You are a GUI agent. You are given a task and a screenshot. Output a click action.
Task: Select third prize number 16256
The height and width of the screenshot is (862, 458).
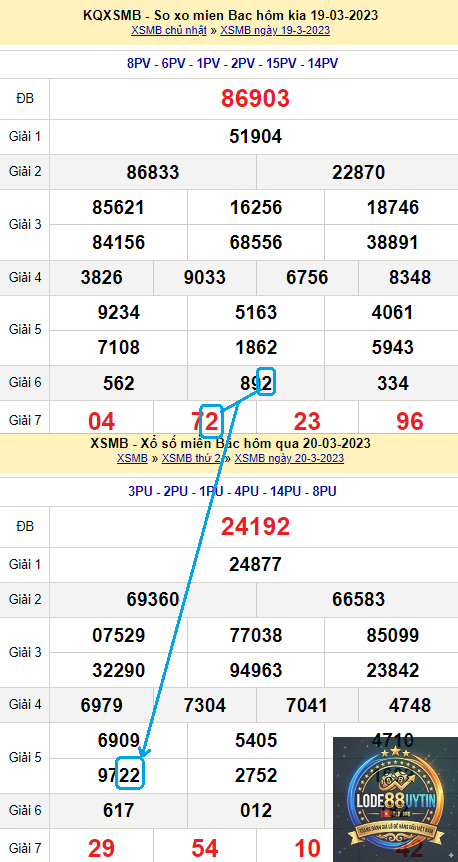click(256, 207)
